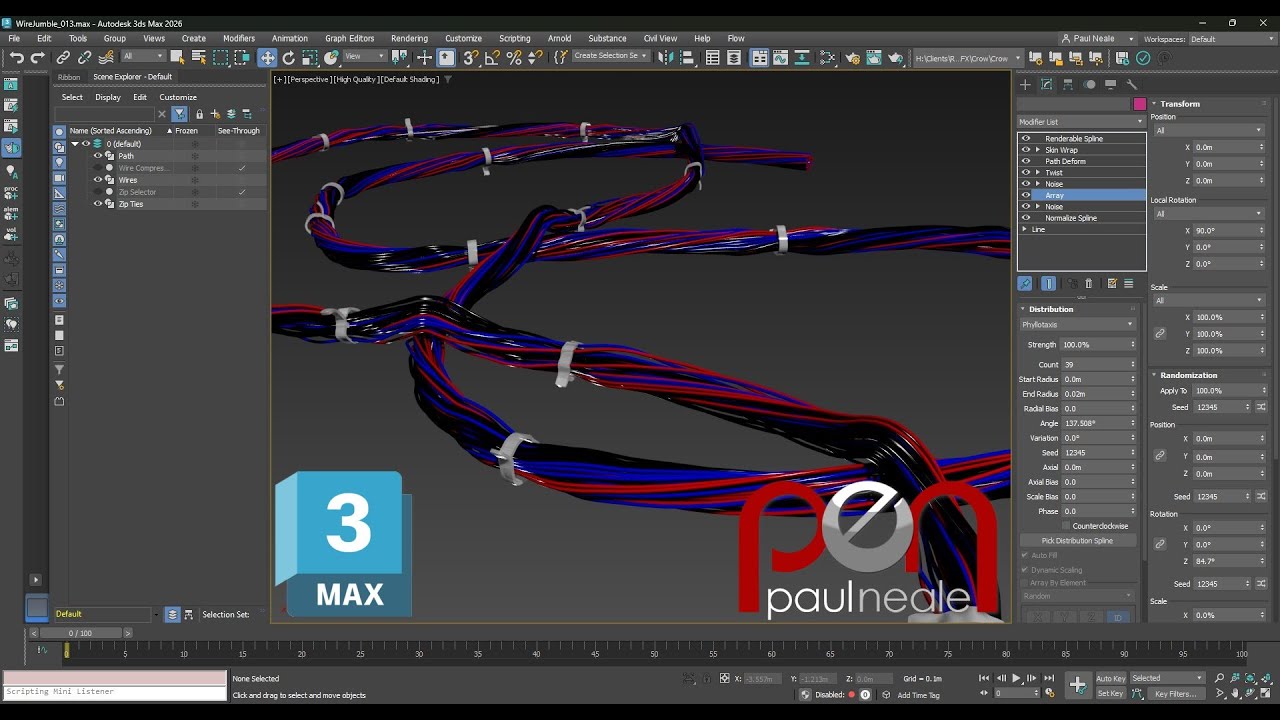This screenshot has width=1280, height=720.
Task: Open the Utilities wrench panel tab
Action: click(1132, 85)
